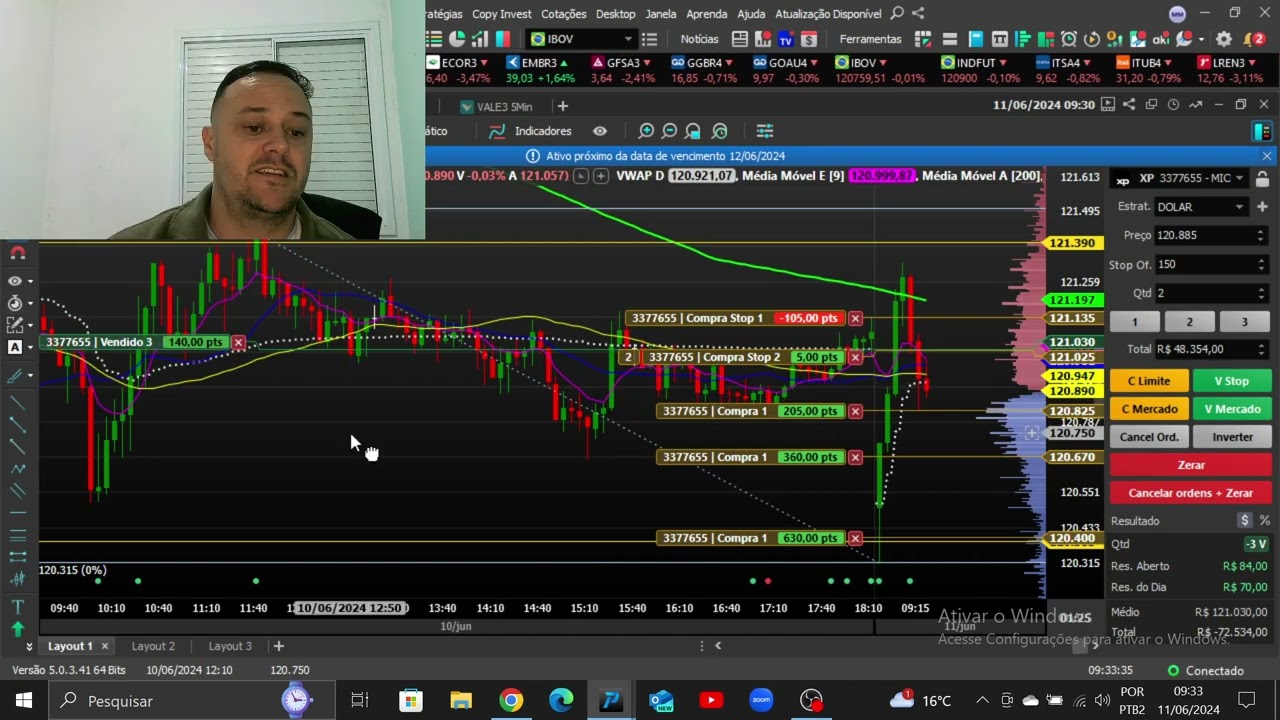1280x720 pixels.
Task: Select the magnet snap tool
Action: point(17,254)
